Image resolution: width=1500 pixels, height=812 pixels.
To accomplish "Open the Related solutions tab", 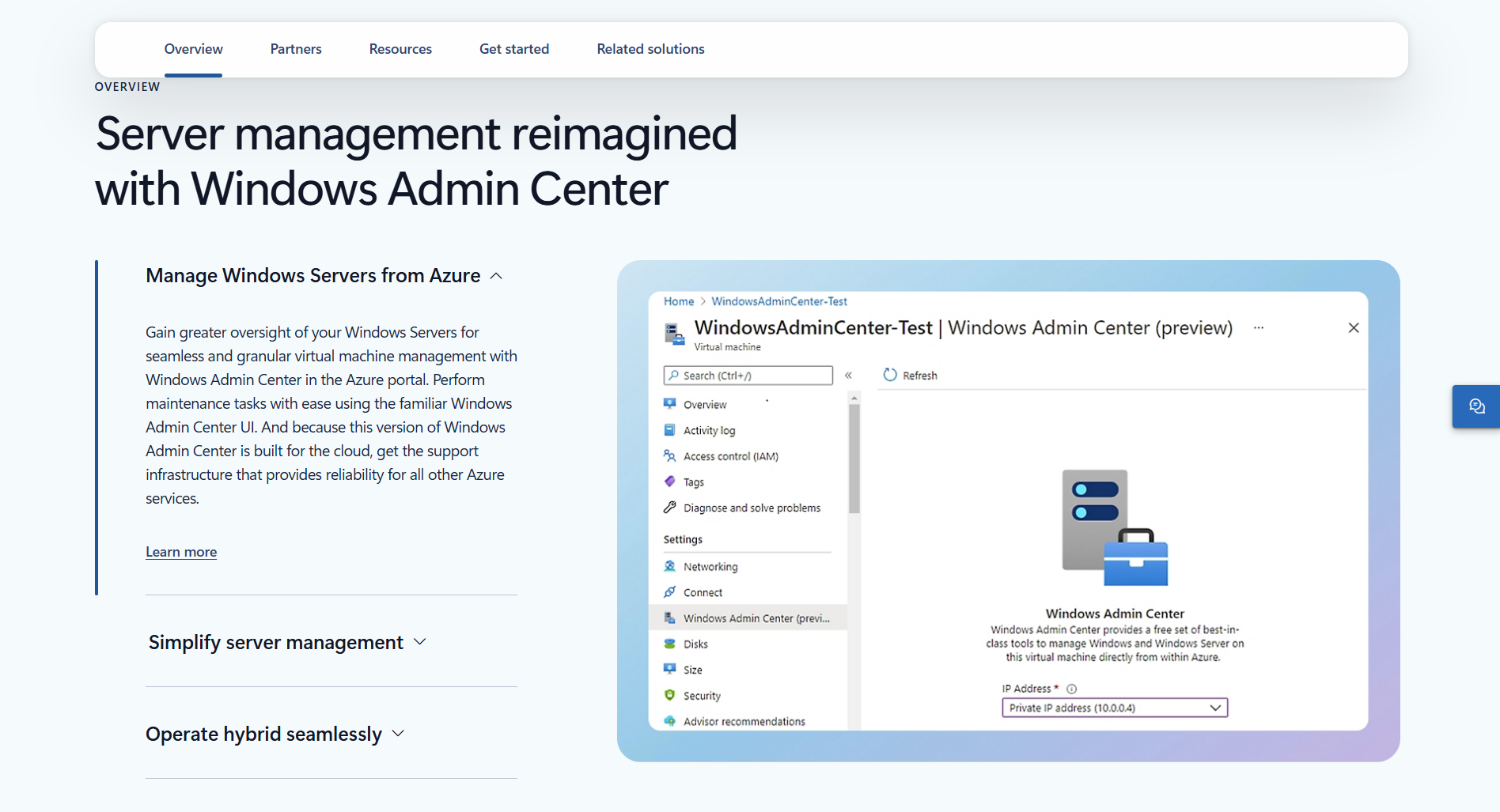I will click(650, 49).
